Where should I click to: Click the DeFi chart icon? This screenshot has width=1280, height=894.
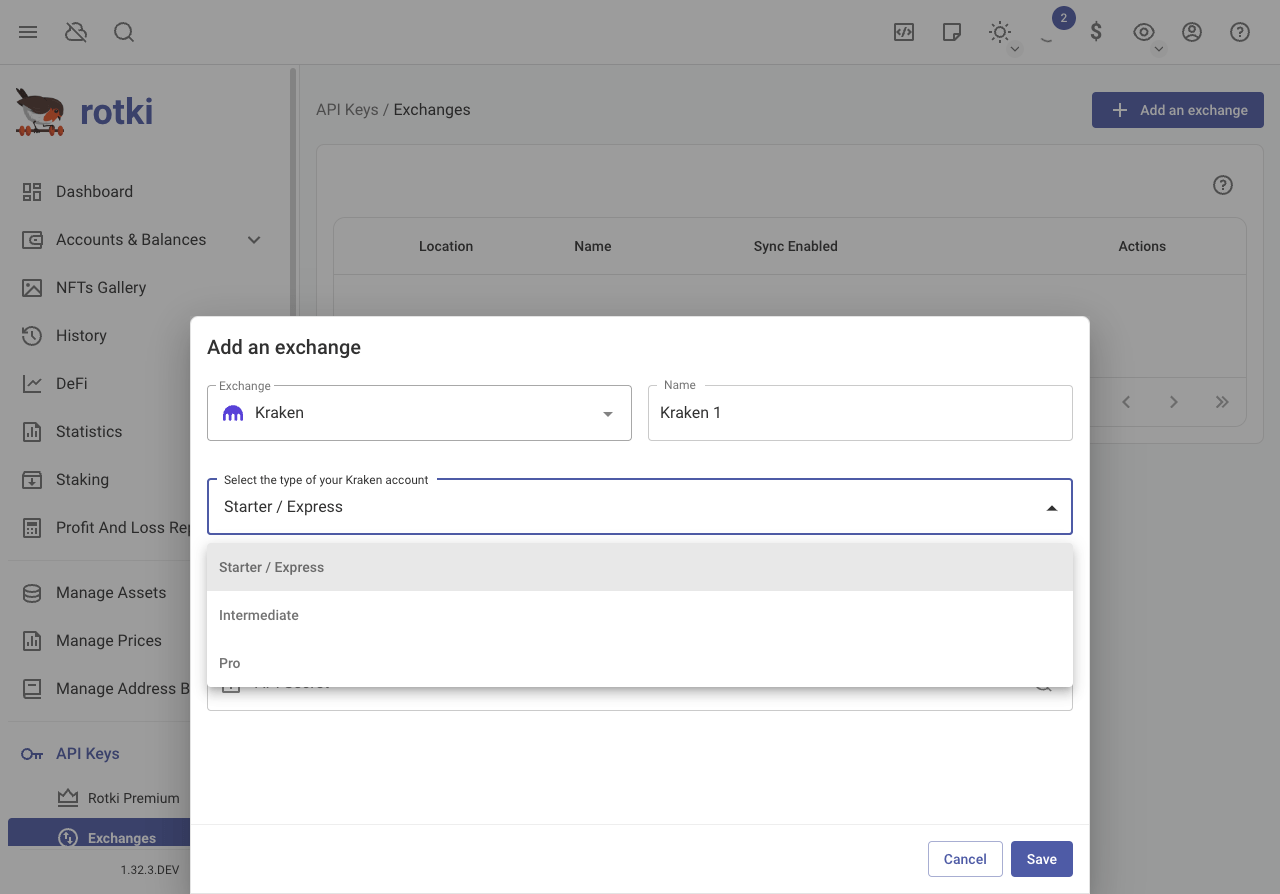[32, 384]
